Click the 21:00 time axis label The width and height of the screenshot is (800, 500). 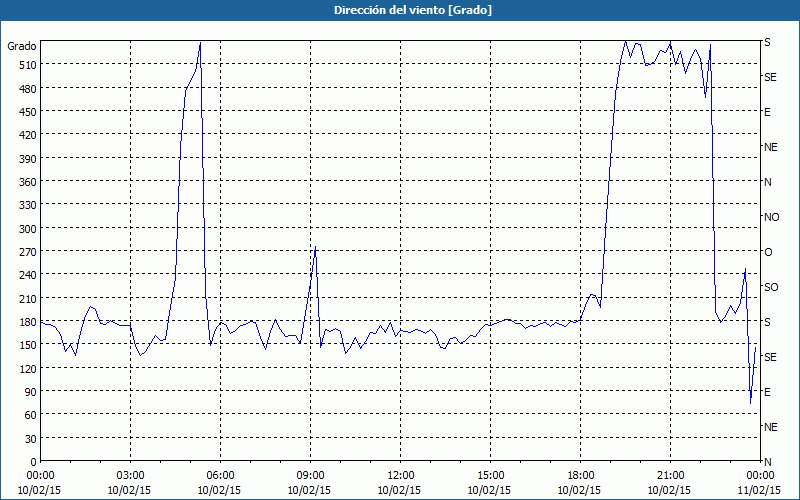(x=670, y=476)
